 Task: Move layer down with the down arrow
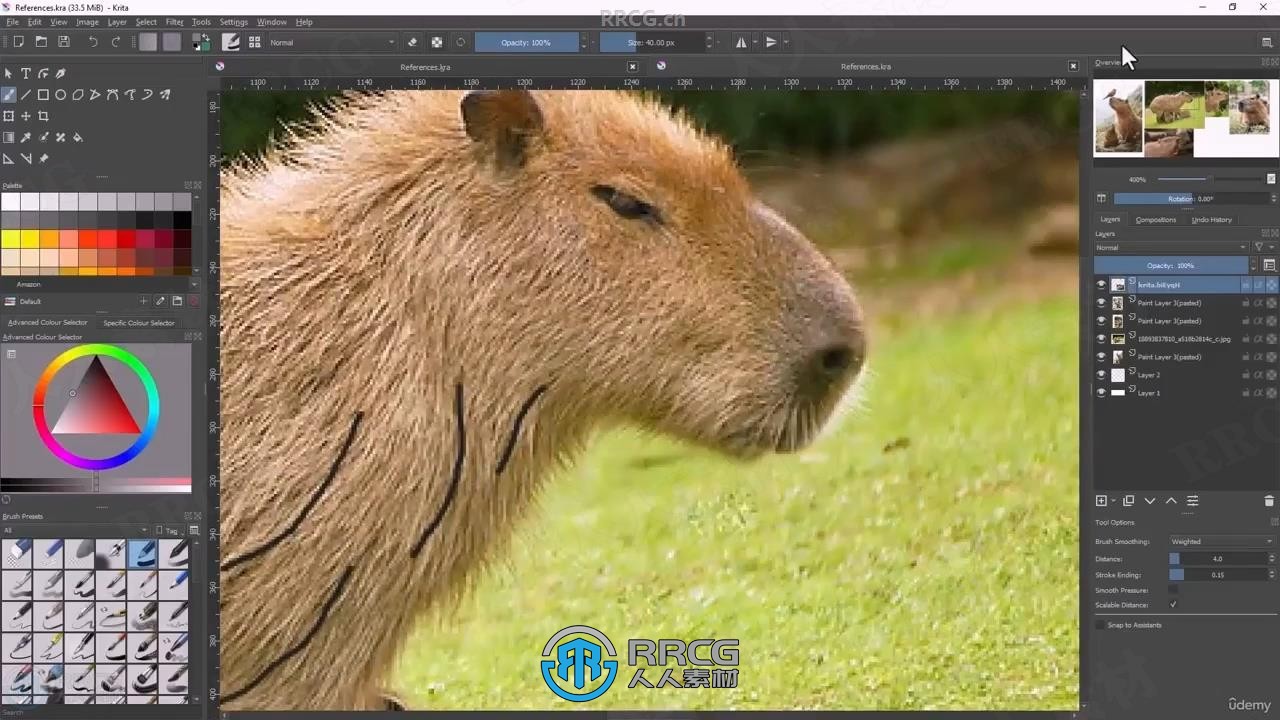1150,500
